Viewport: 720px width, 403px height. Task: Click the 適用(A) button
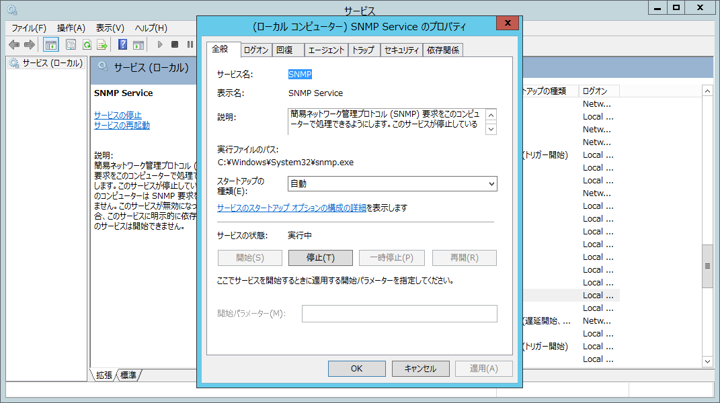pos(484,369)
